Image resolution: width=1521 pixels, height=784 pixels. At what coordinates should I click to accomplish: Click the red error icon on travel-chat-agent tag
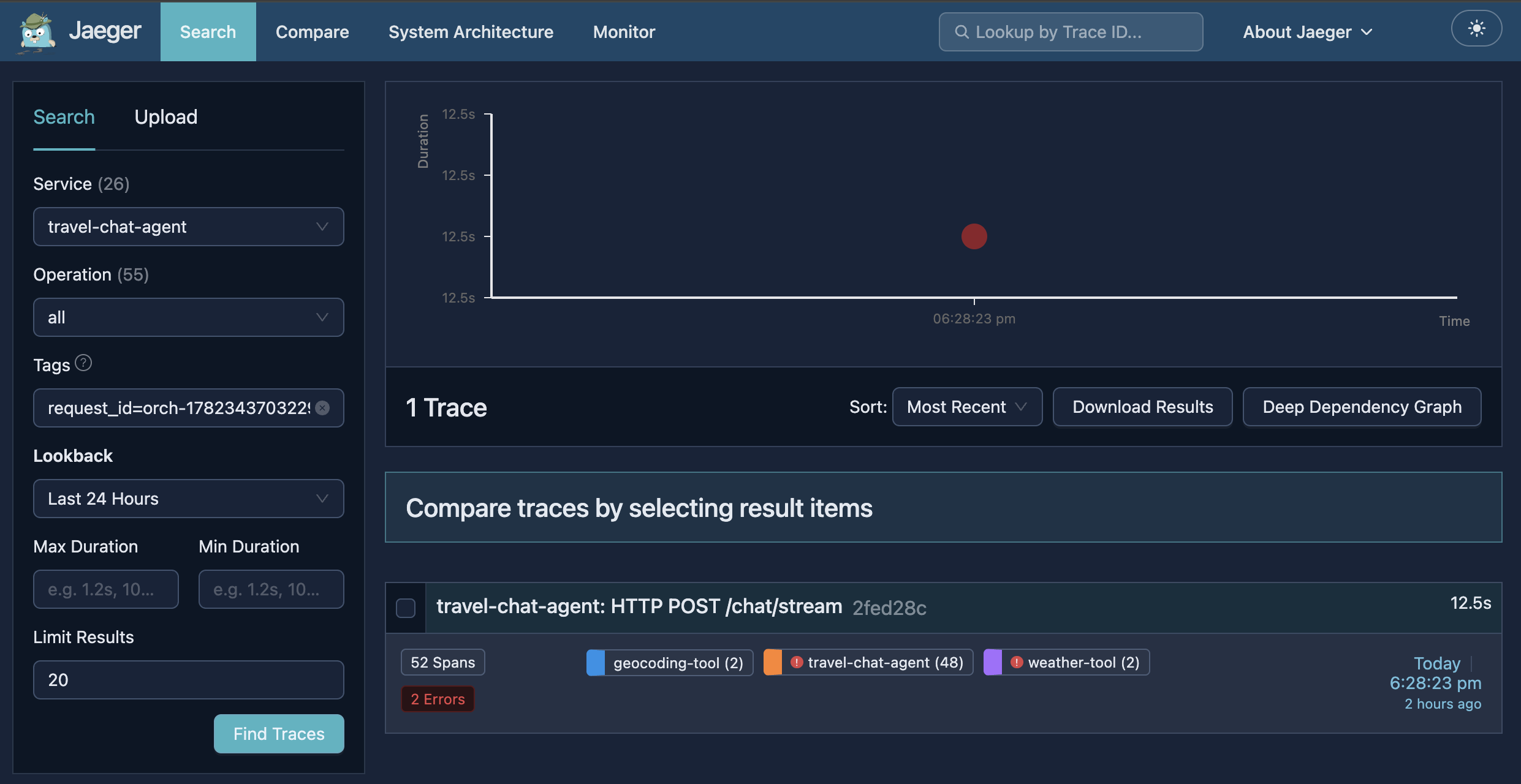tap(797, 662)
